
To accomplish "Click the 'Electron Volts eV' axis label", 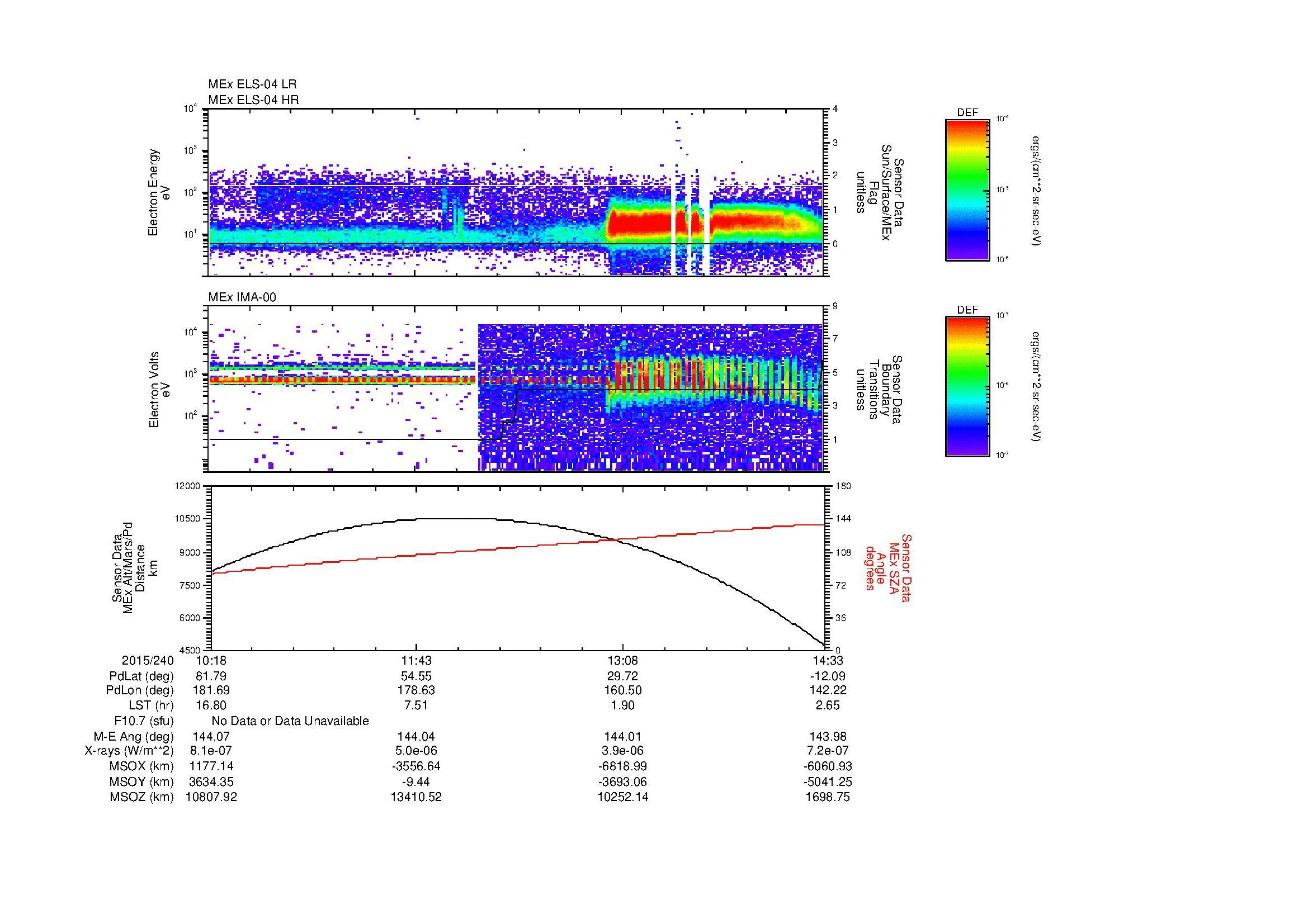I will (x=159, y=390).
